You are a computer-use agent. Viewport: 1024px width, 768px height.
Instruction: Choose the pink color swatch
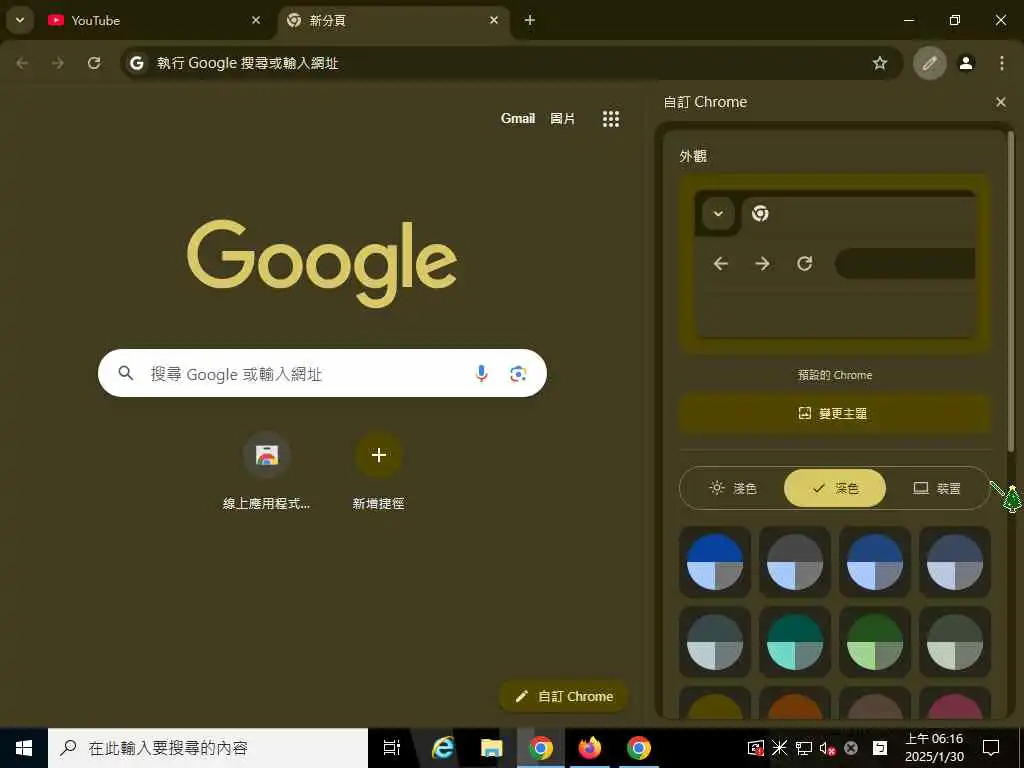click(x=955, y=704)
